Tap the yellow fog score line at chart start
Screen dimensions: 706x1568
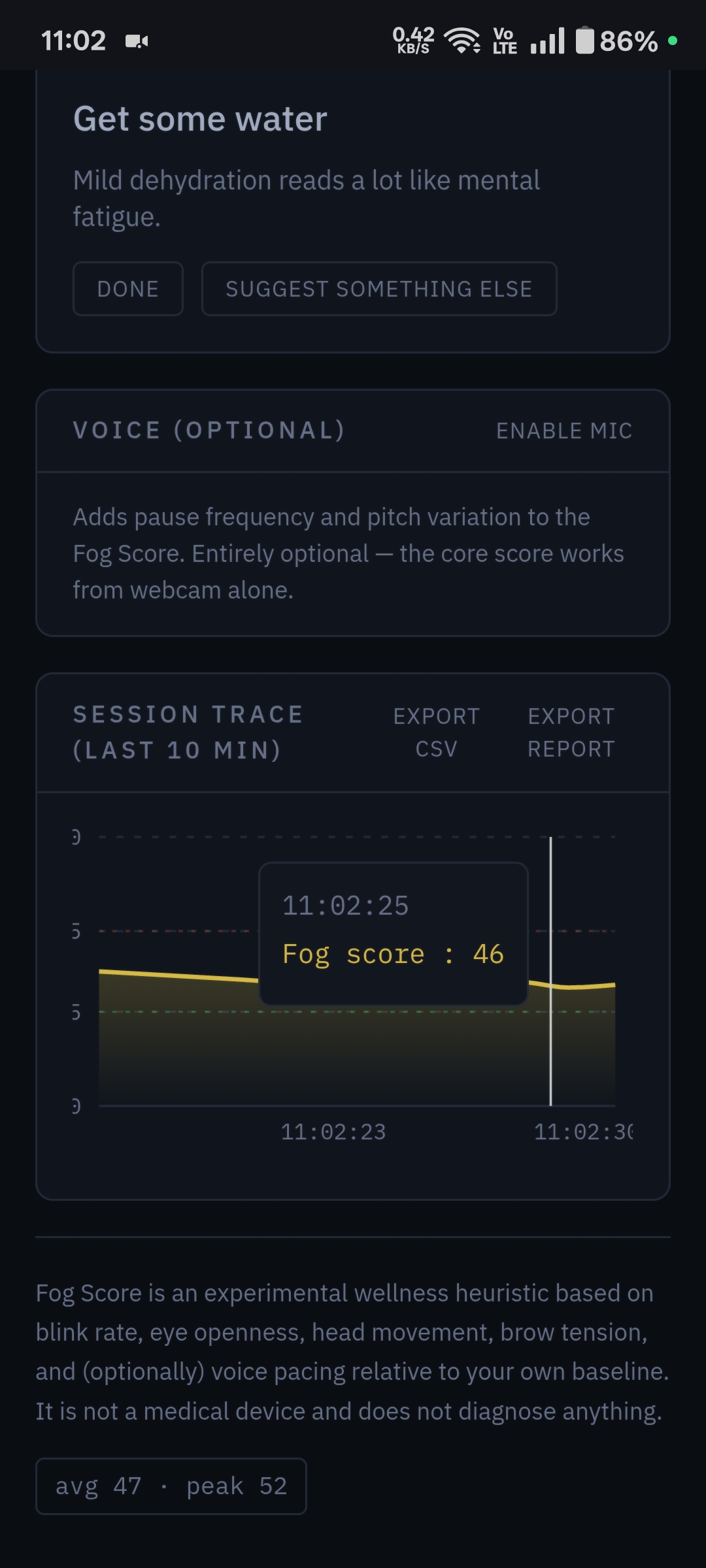click(105, 972)
